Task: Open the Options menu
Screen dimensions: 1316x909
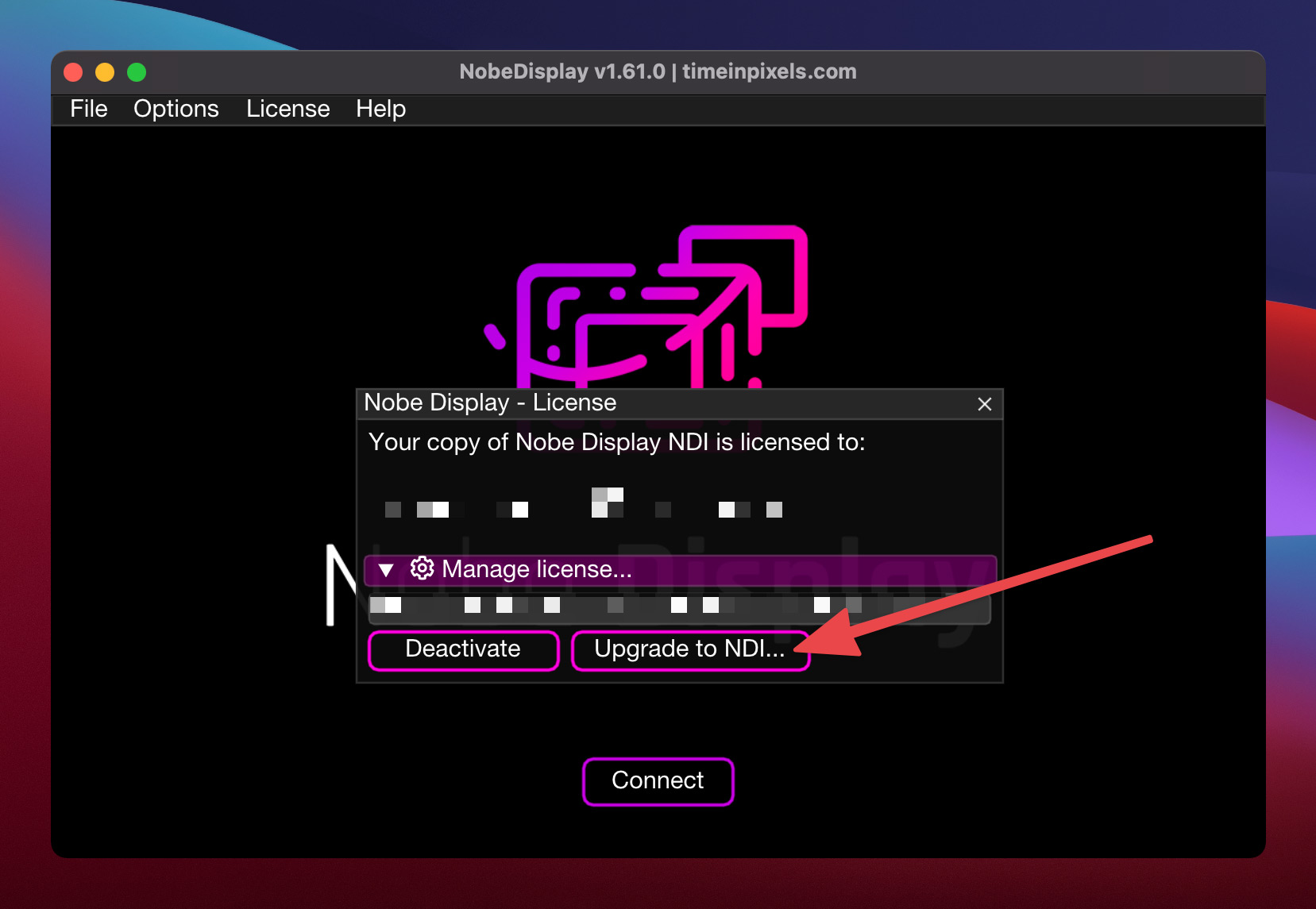Action: point(176,109)
